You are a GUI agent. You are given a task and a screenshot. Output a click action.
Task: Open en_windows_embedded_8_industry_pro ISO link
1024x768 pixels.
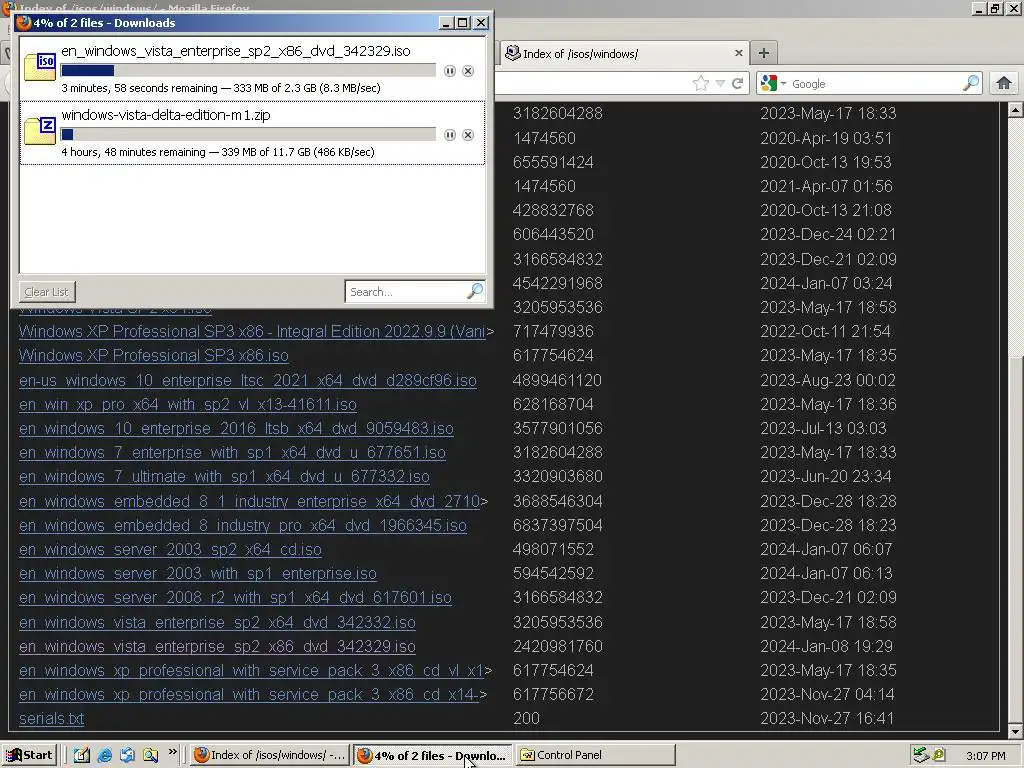click(x=243, y=526)
